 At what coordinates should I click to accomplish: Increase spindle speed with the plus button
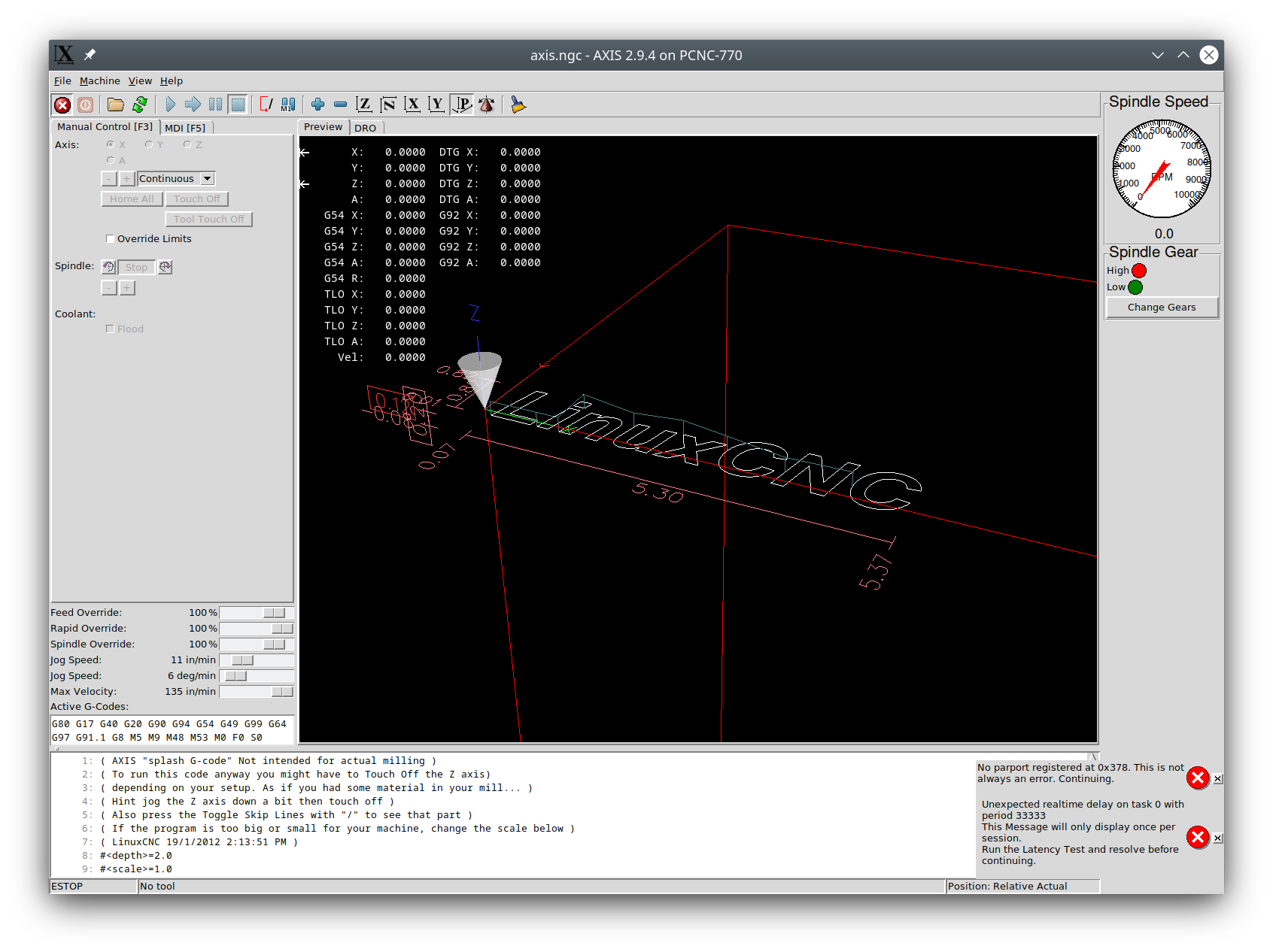(127, 288)
